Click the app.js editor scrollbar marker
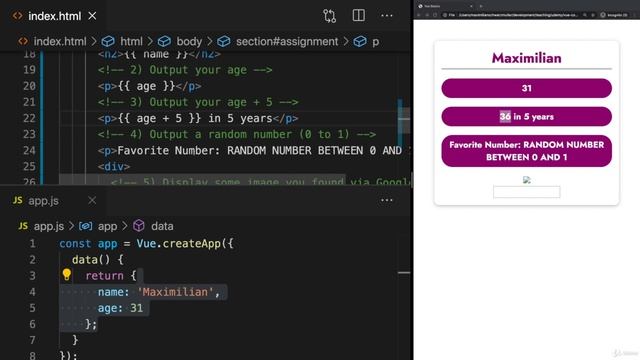This screenshot has height=360, width=640. pyautogui.click(x=404, y=273)
